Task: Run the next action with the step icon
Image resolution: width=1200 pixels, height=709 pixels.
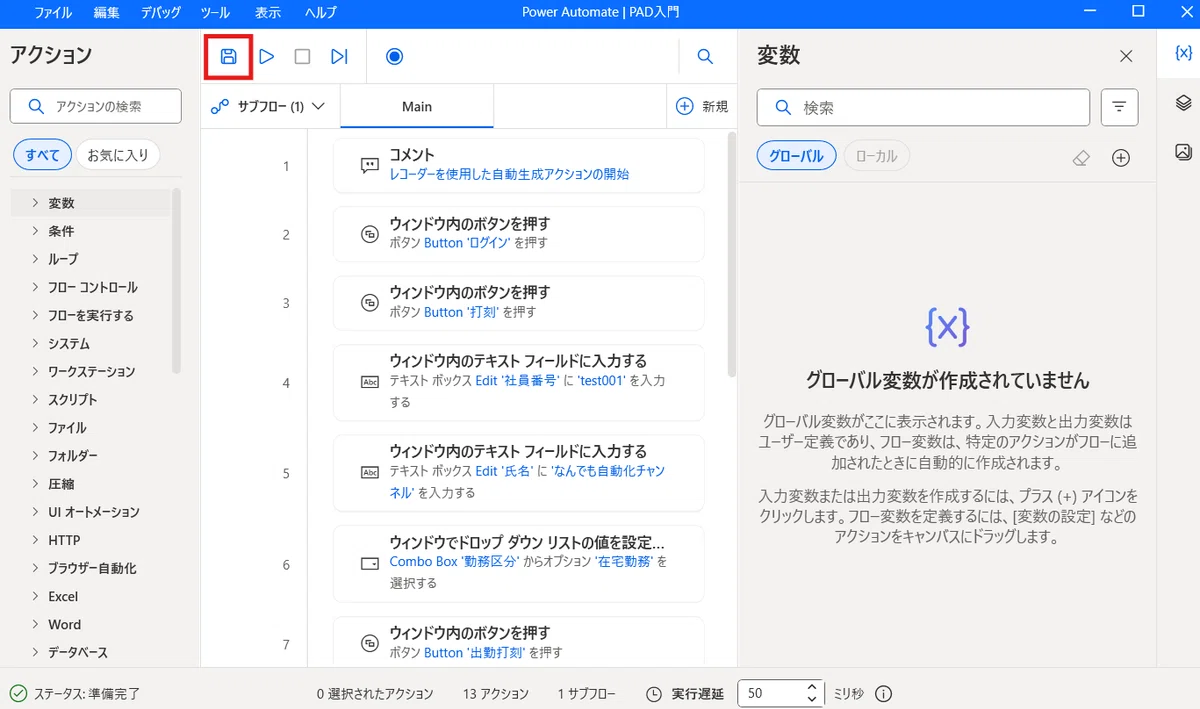Action: tap(340, 56)
